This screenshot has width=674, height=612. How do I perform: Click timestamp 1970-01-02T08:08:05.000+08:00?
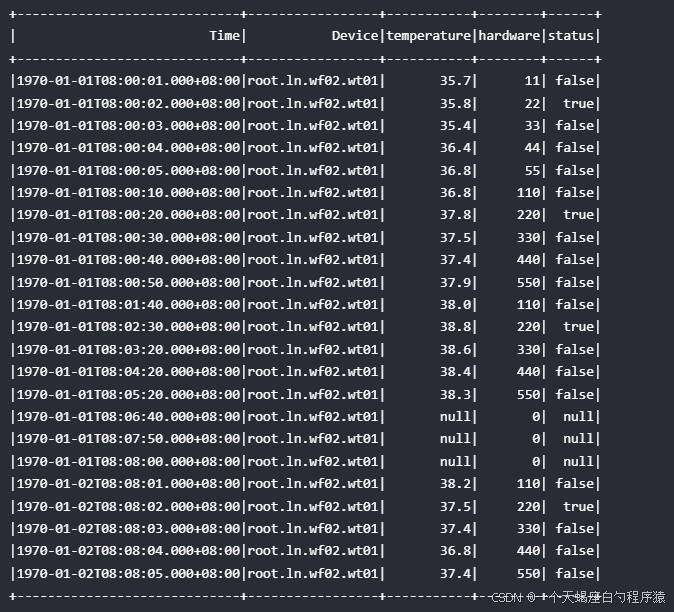[x=128, y=573]
